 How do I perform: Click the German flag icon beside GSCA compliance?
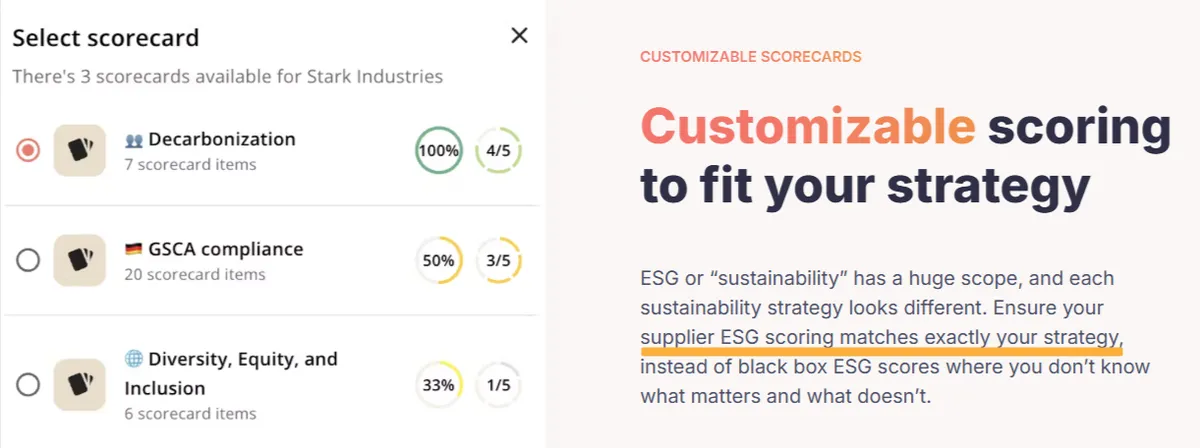[134, 250]
